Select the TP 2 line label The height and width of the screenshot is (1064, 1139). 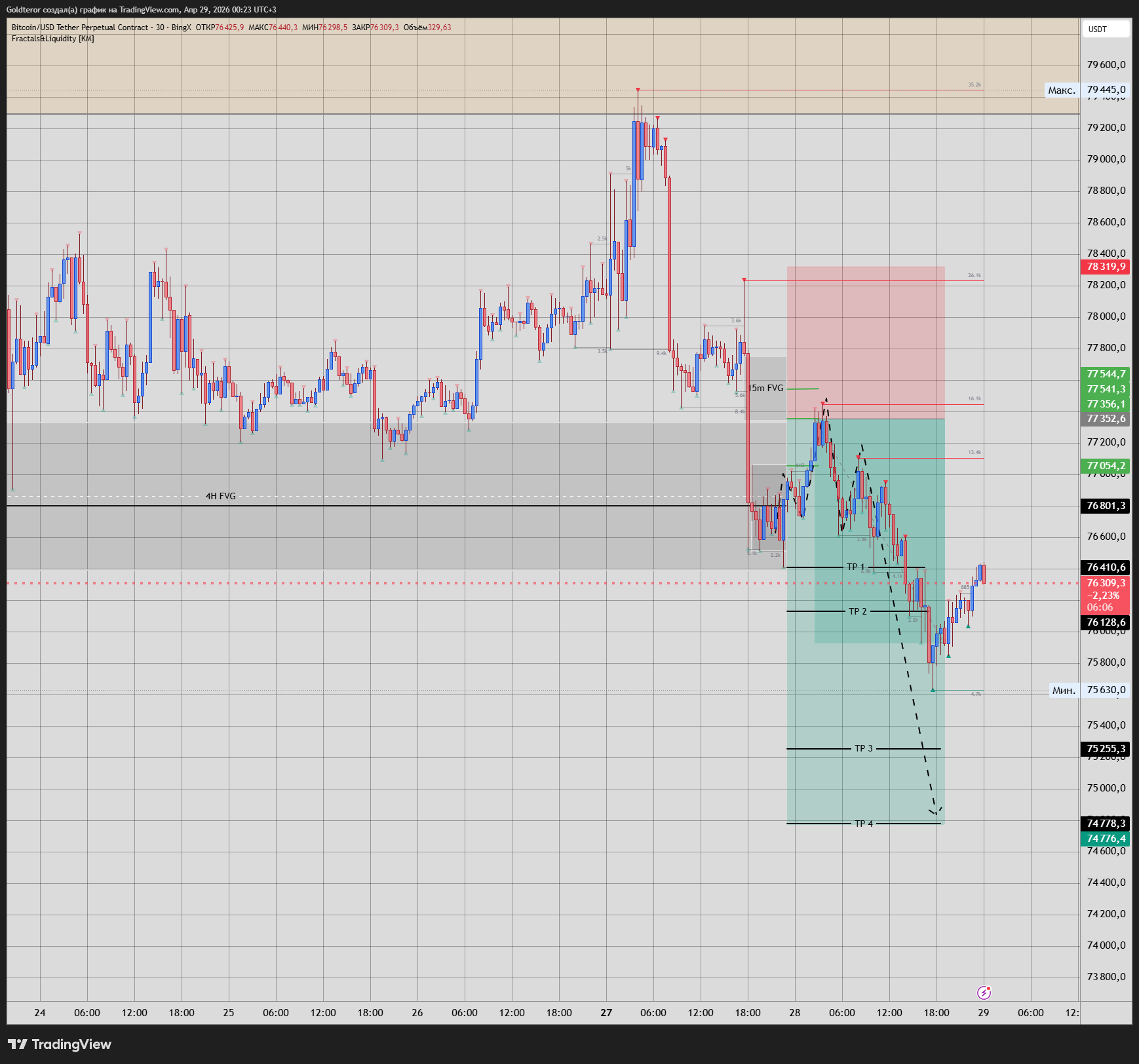(x=857, y=611)
